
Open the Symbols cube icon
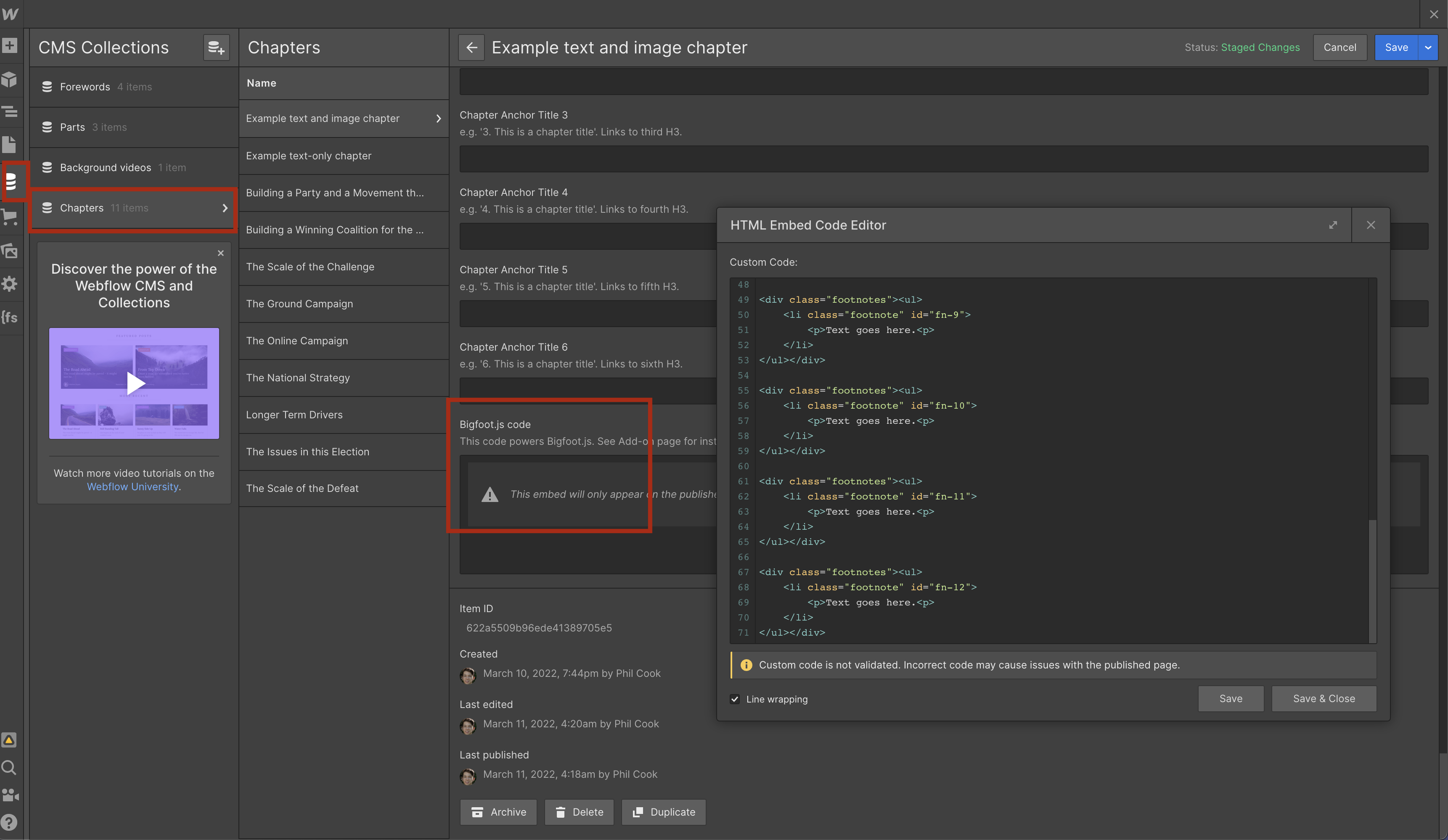[10, 79]
